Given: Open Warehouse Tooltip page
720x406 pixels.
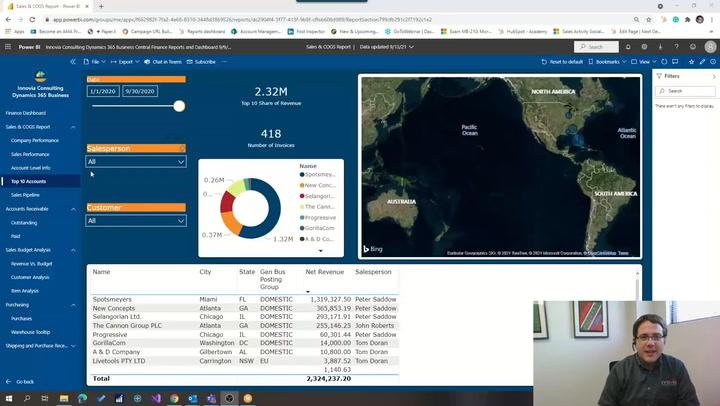Looking at the screenshot, I should [30, 332].
